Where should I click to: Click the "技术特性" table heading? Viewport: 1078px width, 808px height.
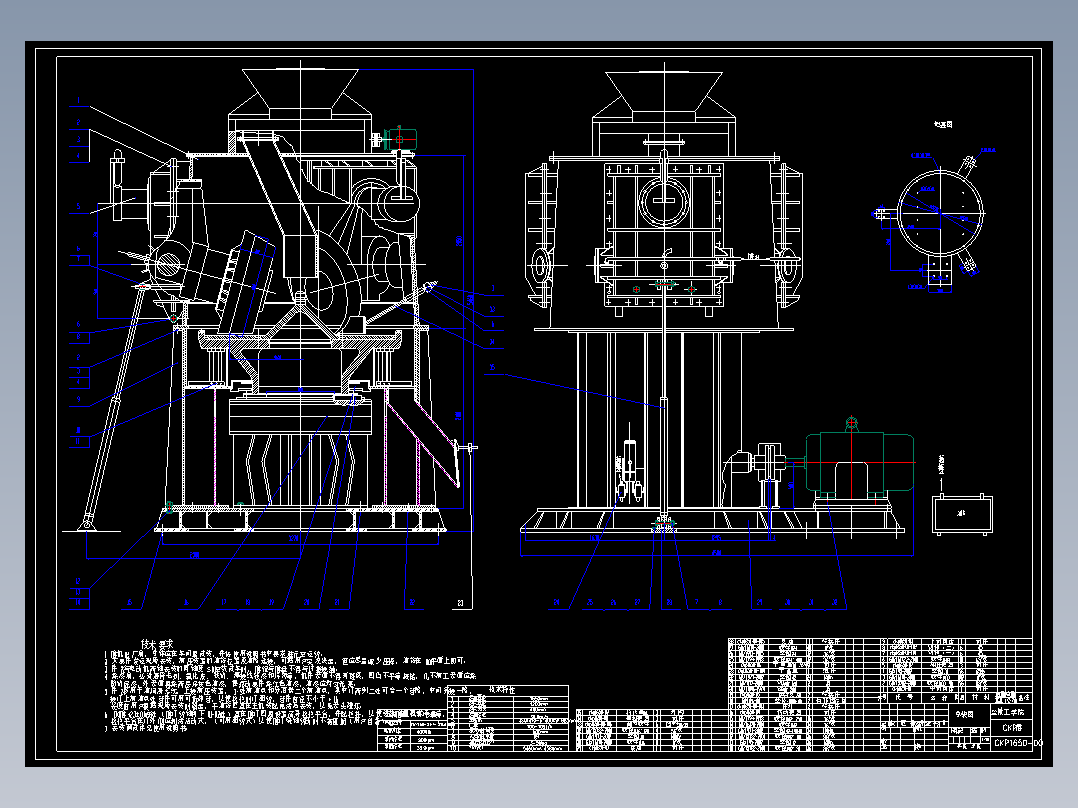click(503, 690)
